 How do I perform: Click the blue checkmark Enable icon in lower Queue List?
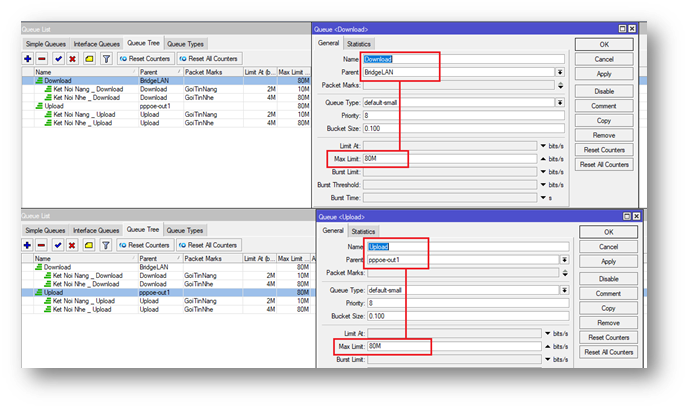[58, 245]
